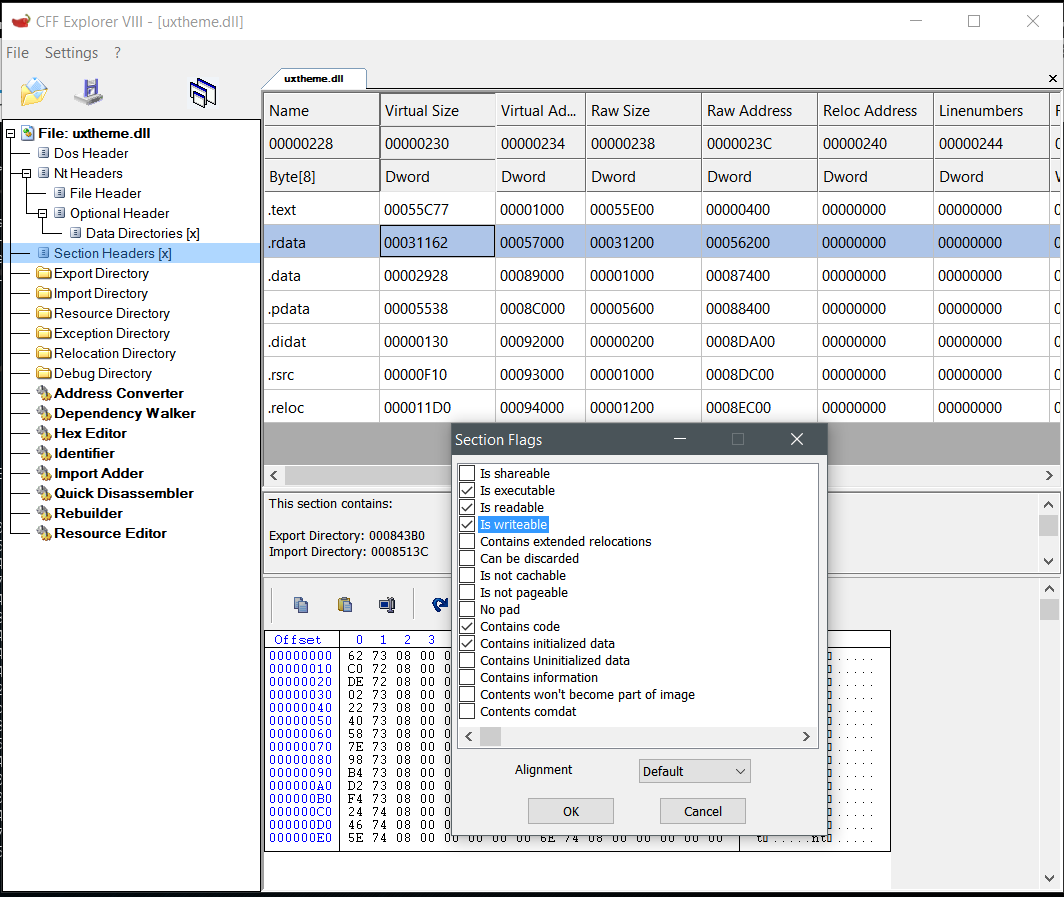Uncheck Contains initialized data flag

pos(467,643)
